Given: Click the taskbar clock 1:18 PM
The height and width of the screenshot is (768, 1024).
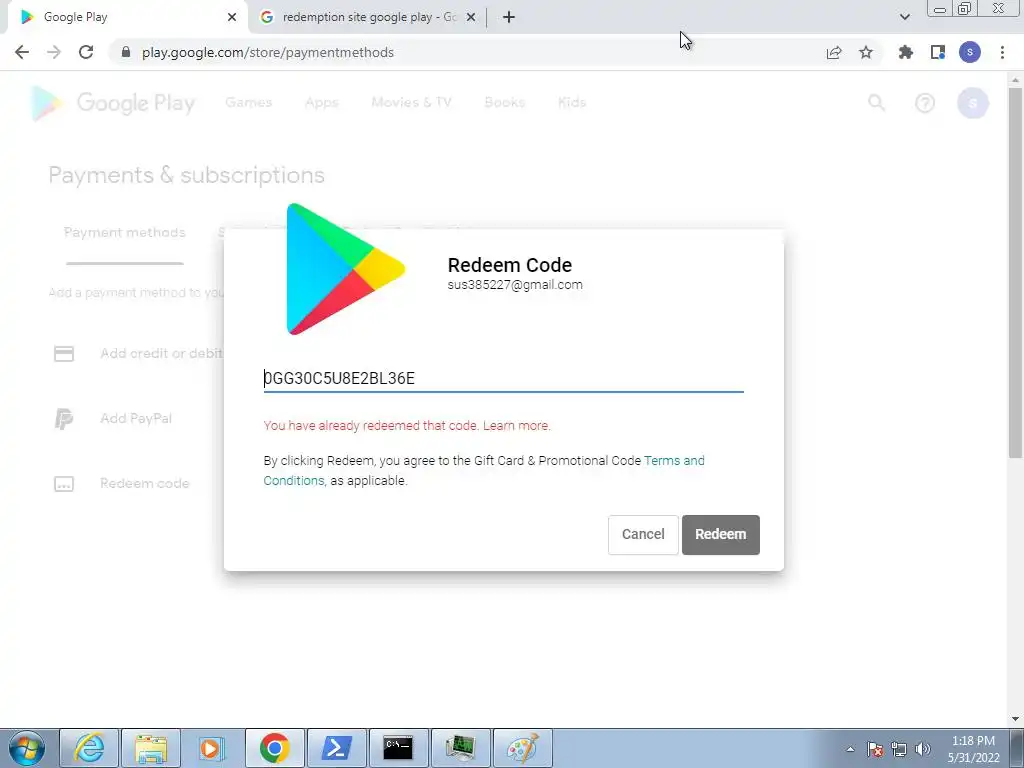Looking at the screenshot, I should click(973, 749).
